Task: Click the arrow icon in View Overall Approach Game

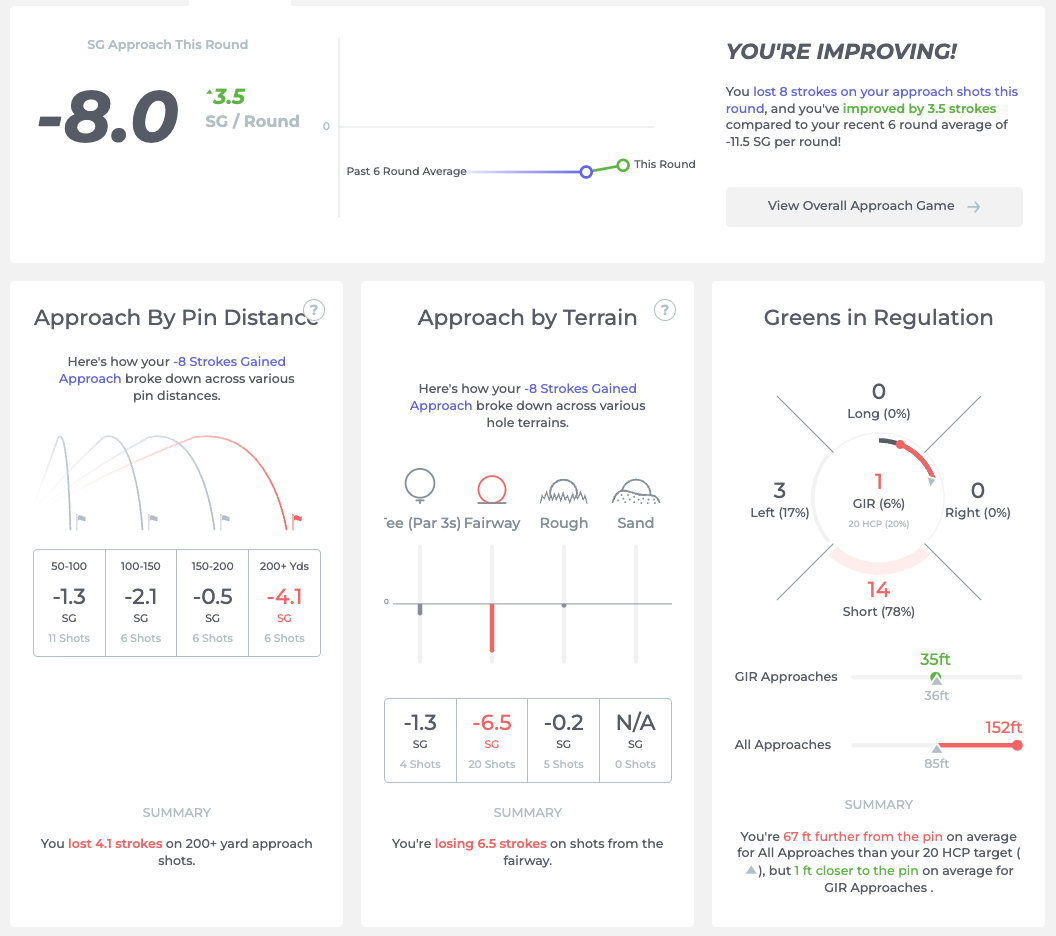Action: click(973, 207)
